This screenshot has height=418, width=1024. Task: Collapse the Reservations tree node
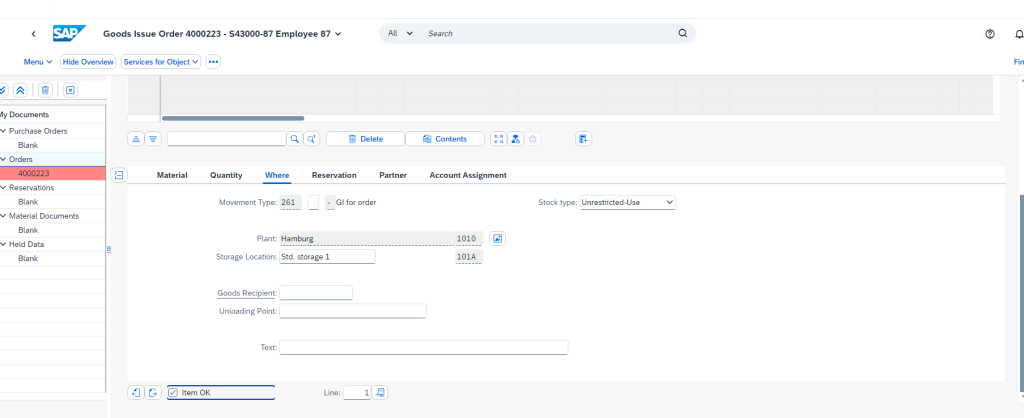coord(3,187)
